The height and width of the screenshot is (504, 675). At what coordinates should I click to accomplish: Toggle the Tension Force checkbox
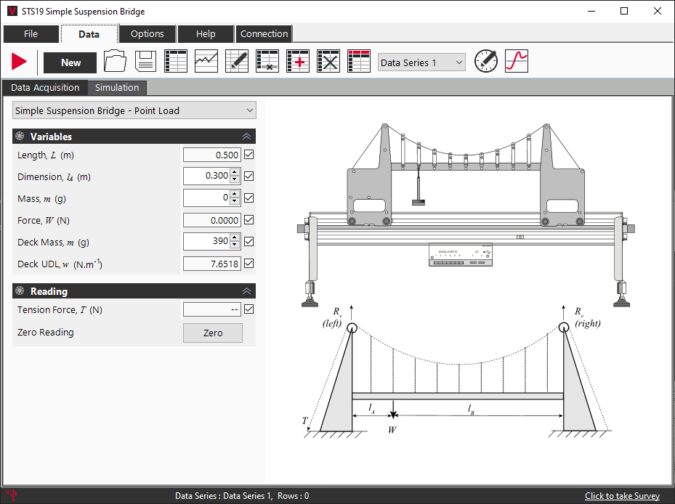point(249,309)
